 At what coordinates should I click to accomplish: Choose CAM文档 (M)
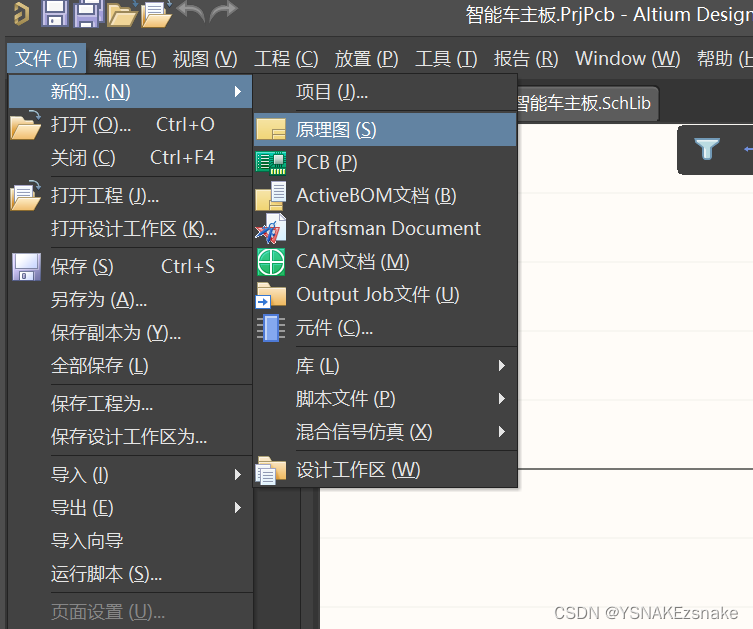(386, 262)
